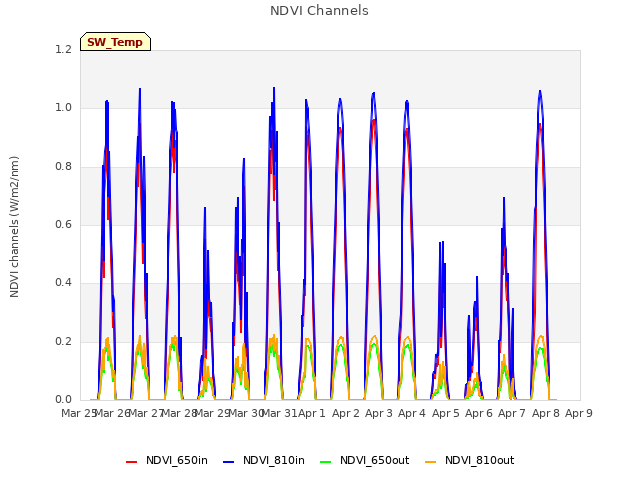The width and height of the screenshot is (640, 480).
Task: Click the NDVI Channels chart title
Action: coord(319,11)
